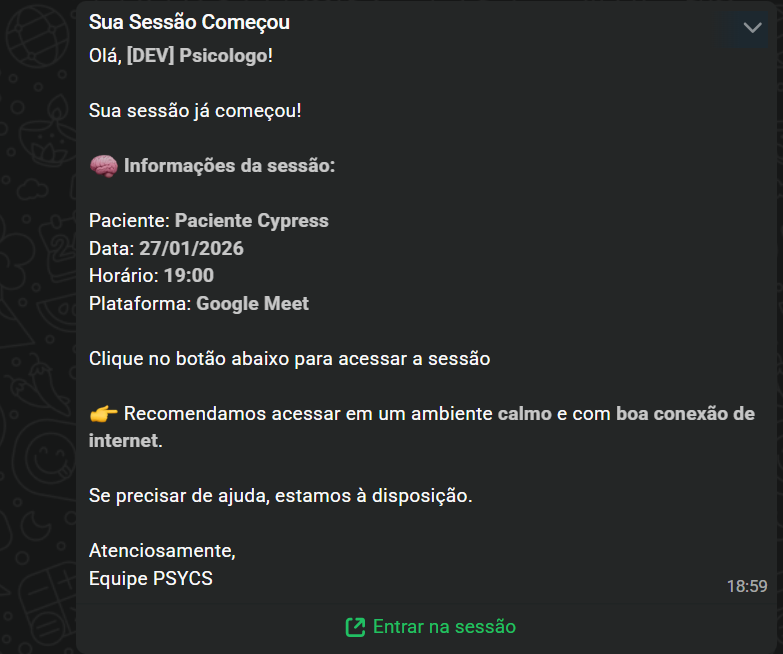
Task: Click the "Equipe PSYCS" signature
Action: (150, 578)
